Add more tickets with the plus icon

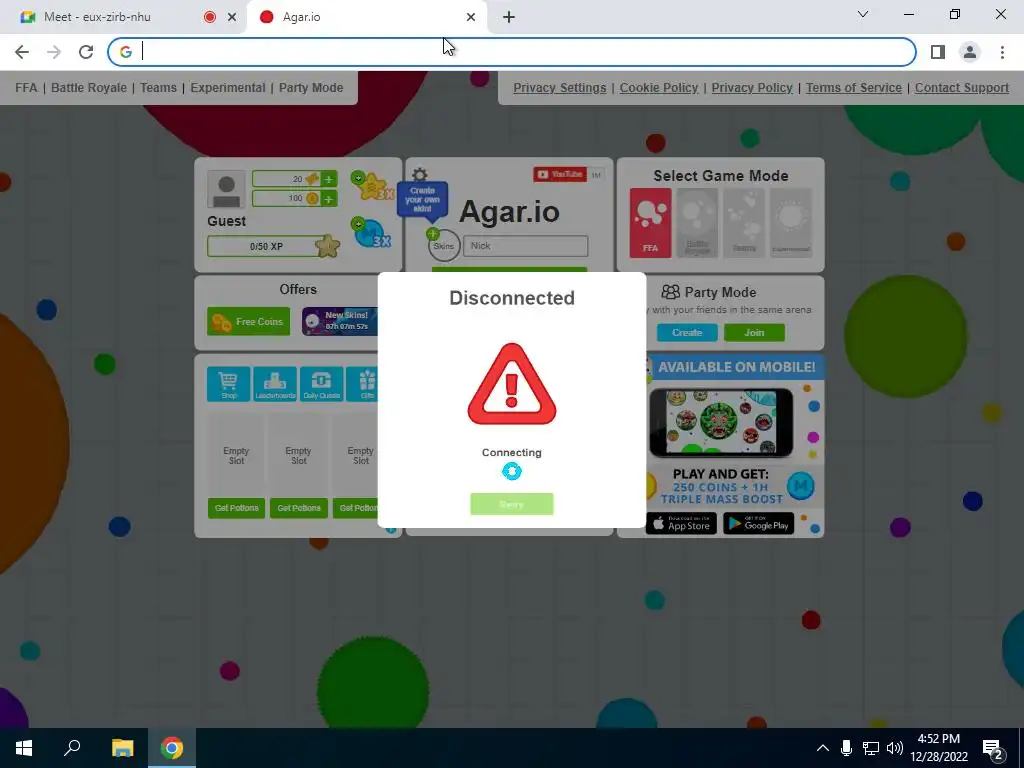329,179
